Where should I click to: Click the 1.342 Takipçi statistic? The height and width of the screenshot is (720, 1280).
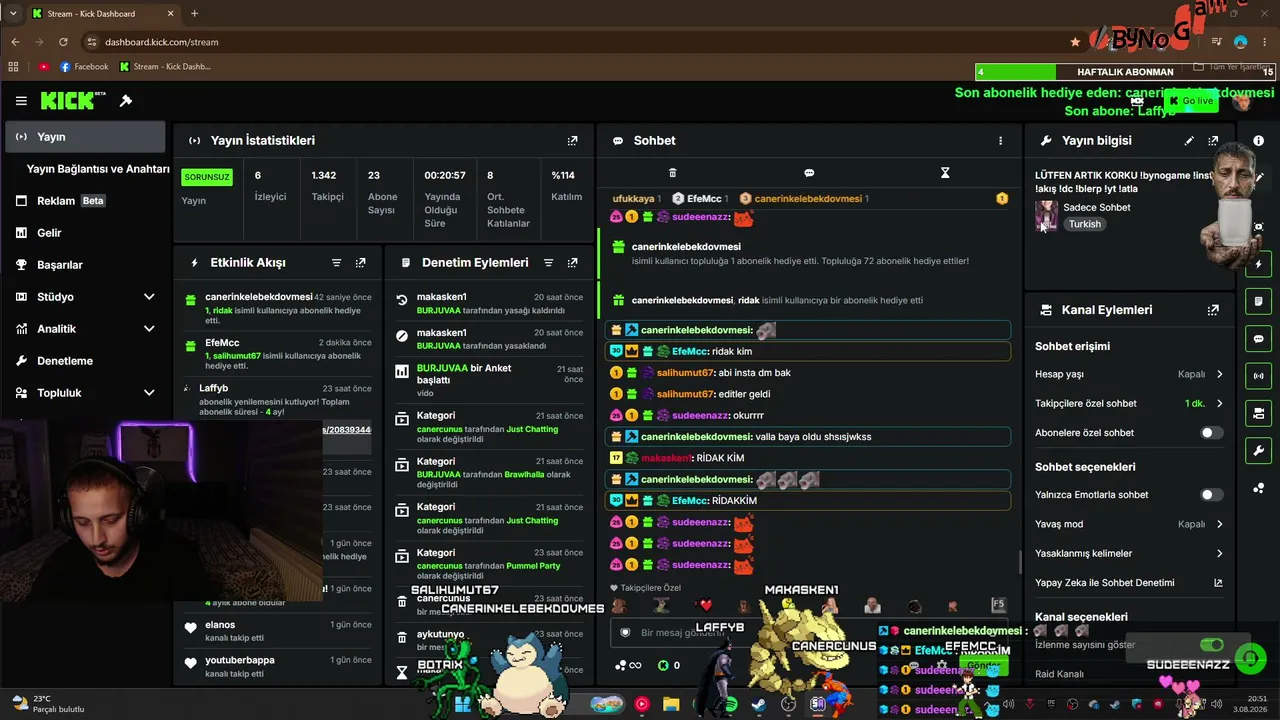(327, 186)
